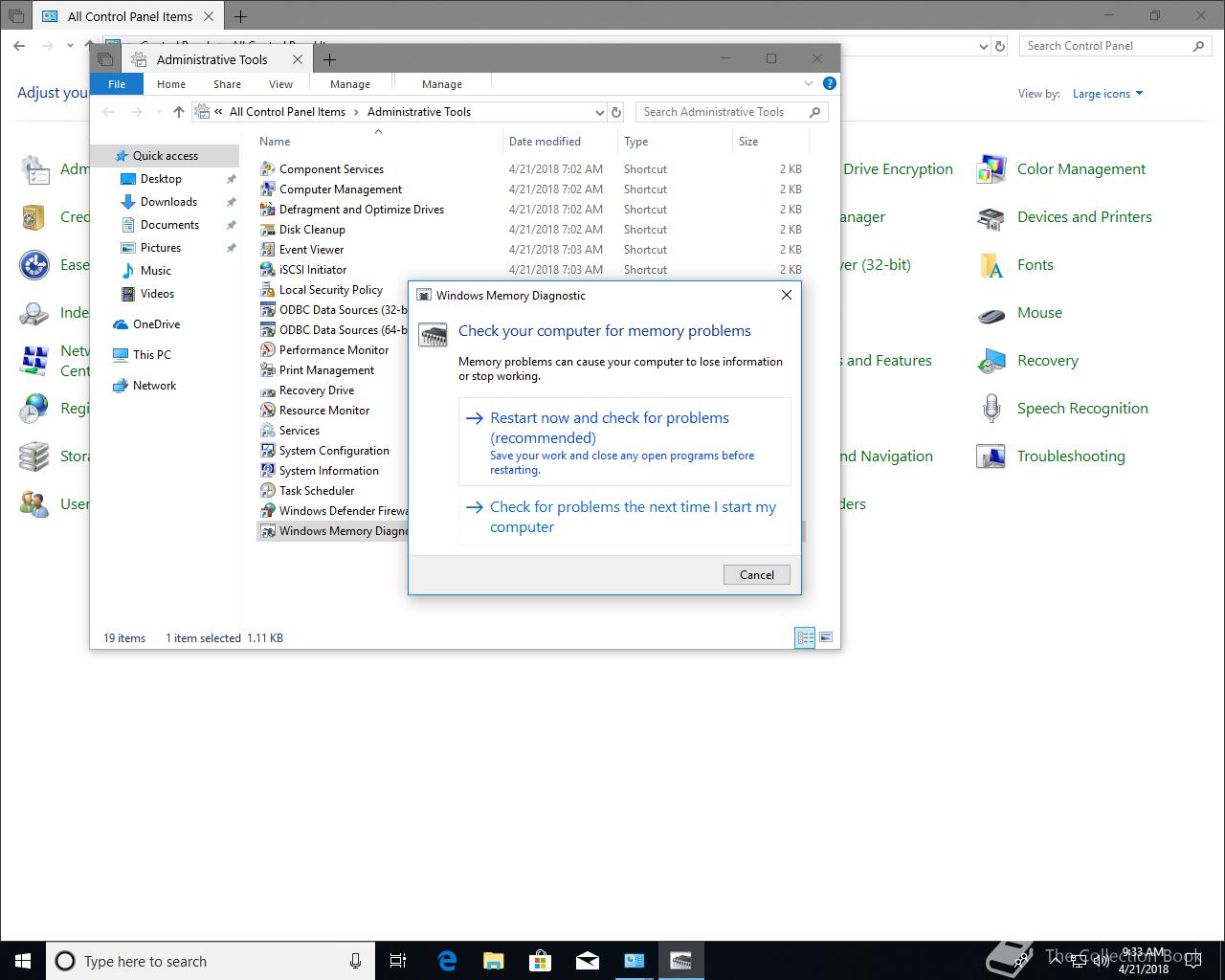This screenshot has height=980, width=1225.
Task: Select the Recovery Drive icon
Action: (268, 390)
